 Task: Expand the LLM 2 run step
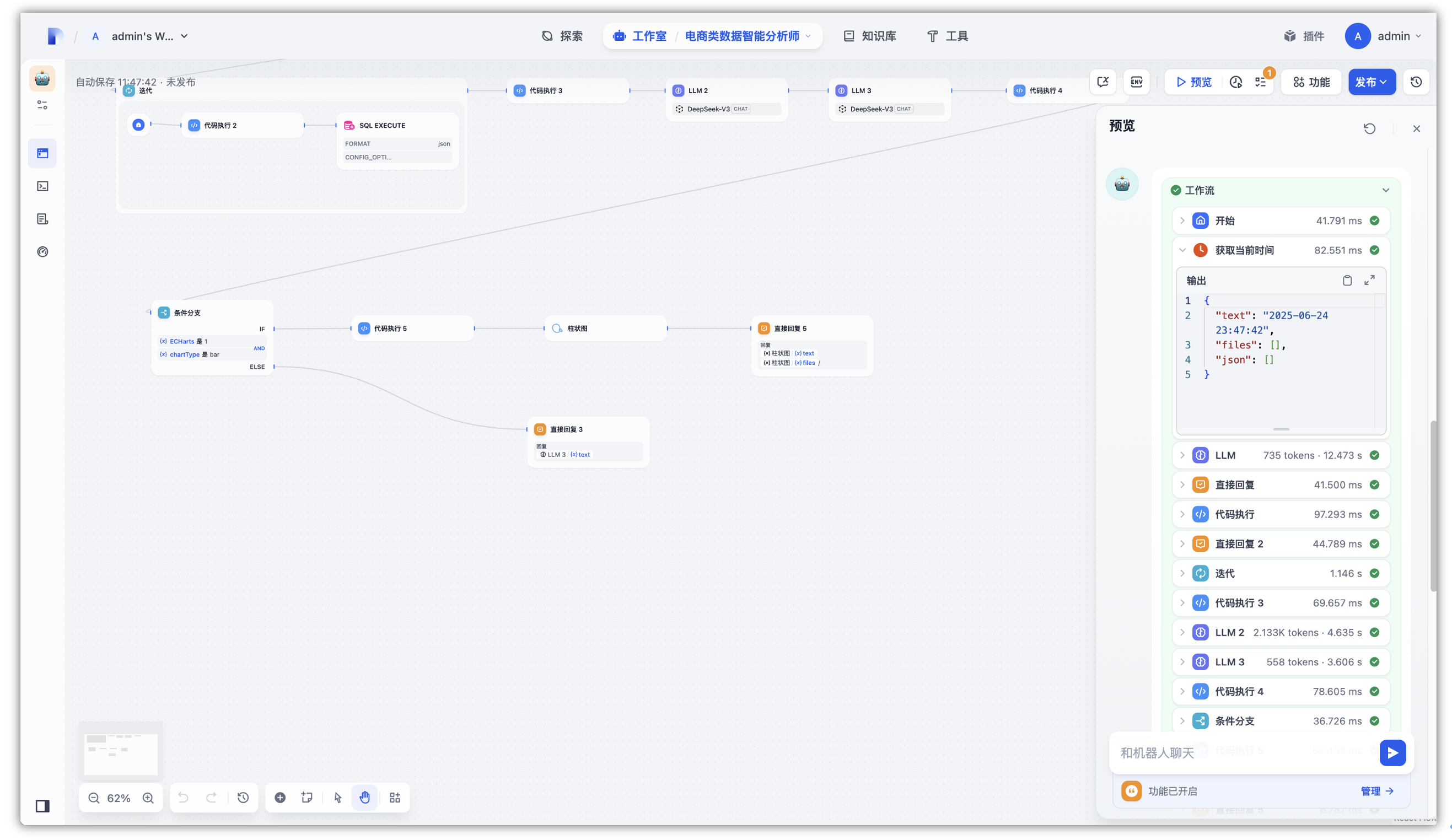(1182, 633)
